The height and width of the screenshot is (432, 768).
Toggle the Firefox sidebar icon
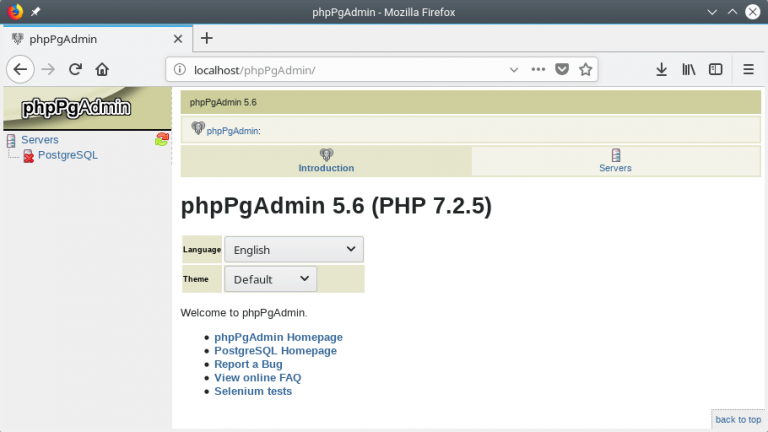(x=716, y=70)
